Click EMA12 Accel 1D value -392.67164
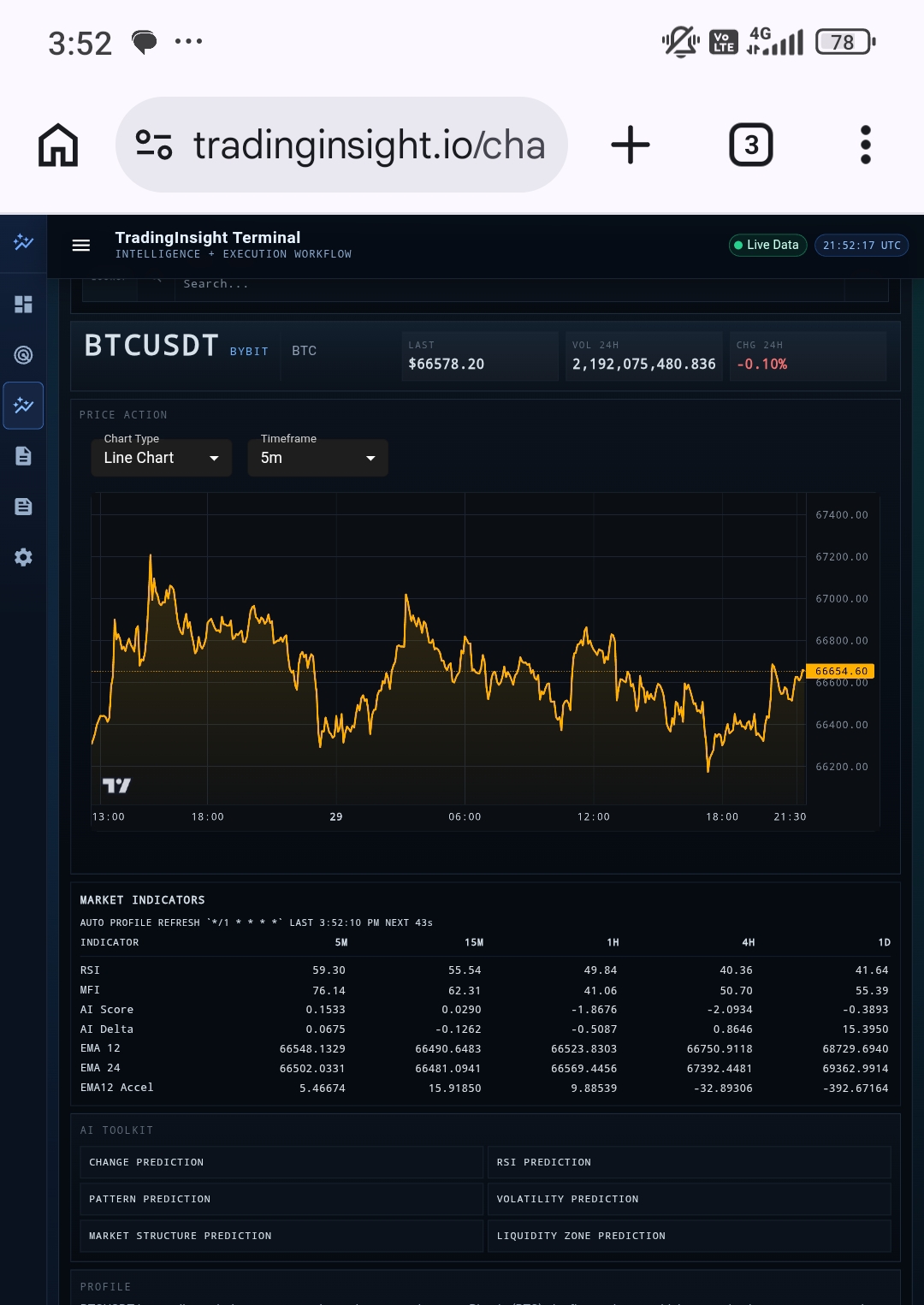This screenshot has width=924, height=1305. tap(856, 1088)
